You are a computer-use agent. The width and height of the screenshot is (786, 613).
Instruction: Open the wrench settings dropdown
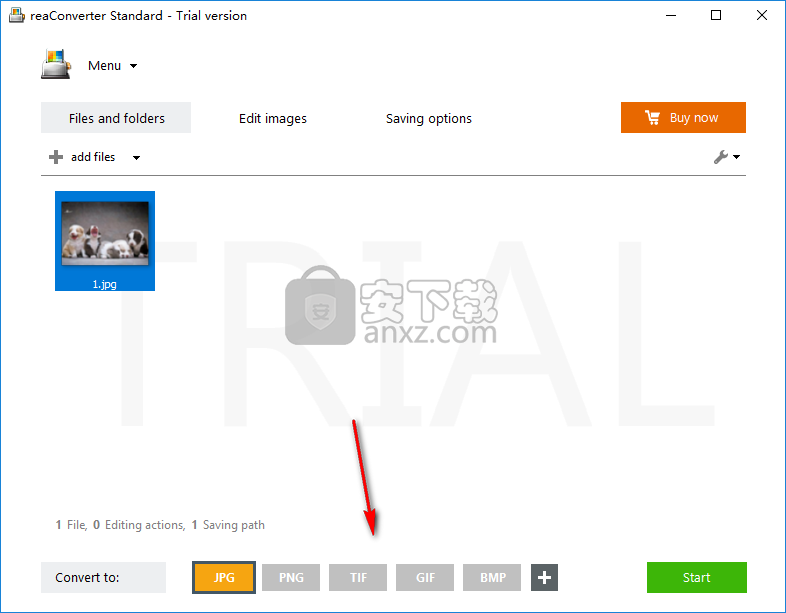727,157
